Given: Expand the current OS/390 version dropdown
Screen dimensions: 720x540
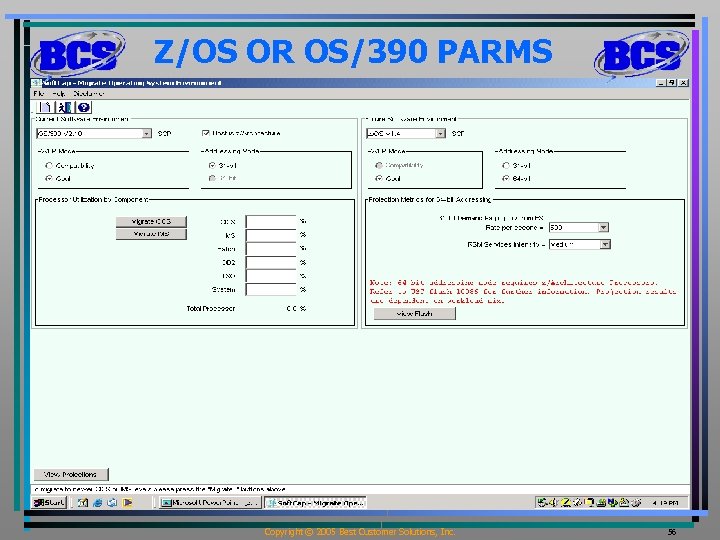Looking at the screenshot, I should click(146, 133).
